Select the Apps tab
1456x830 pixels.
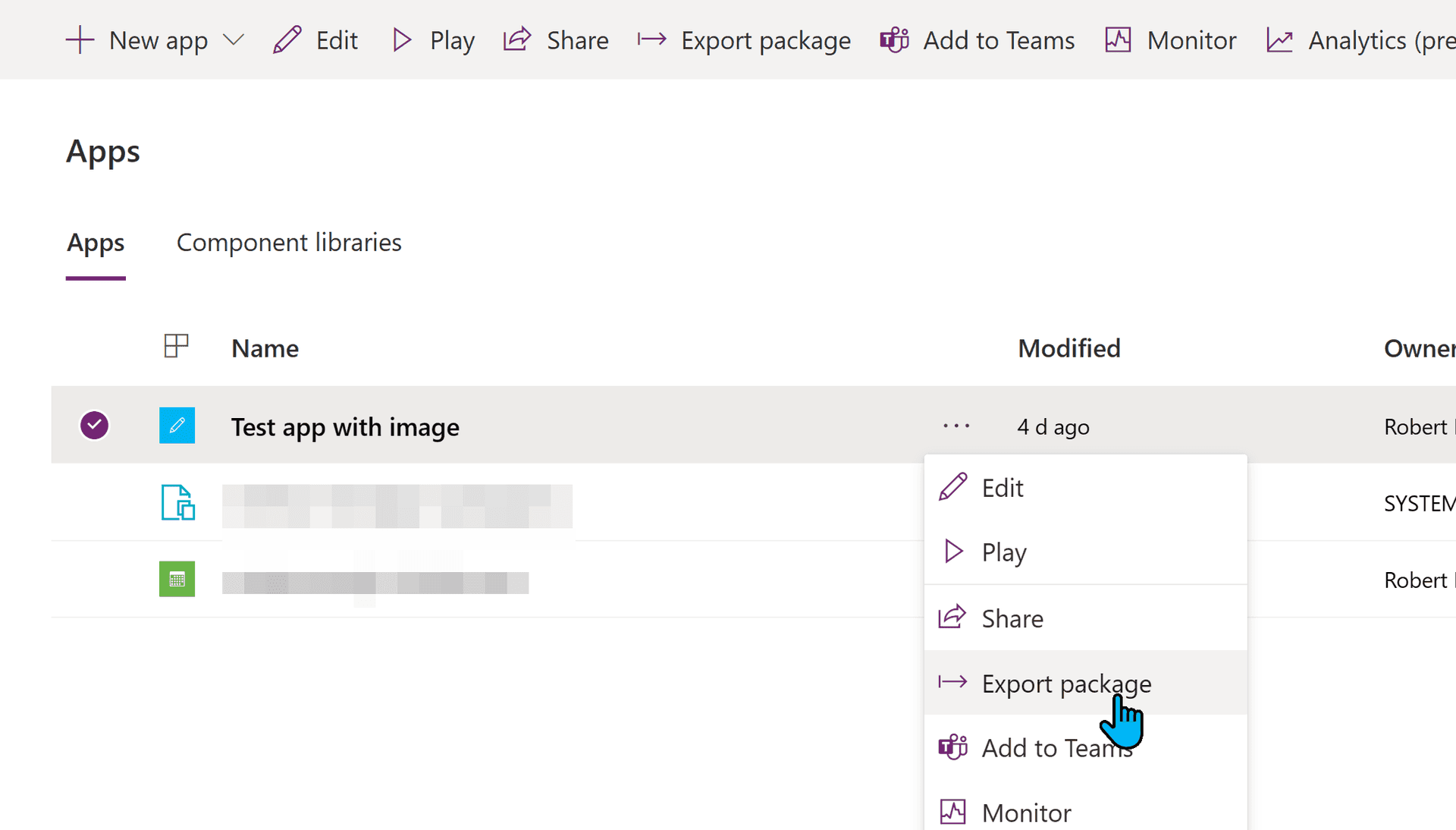coord(96,243)
